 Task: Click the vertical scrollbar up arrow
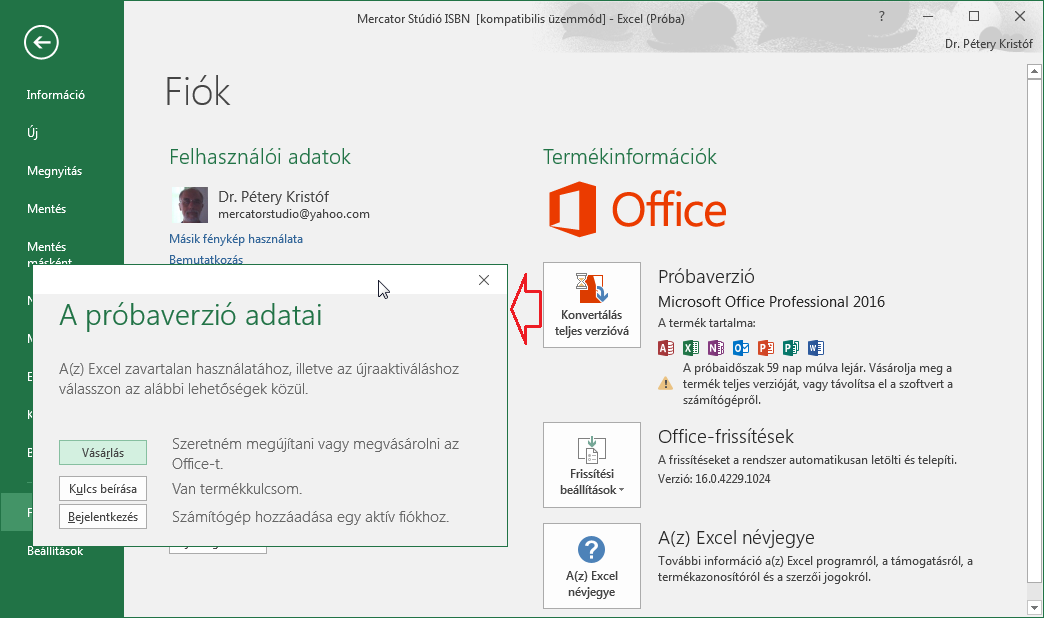pyautogui.click(x=1034, y=71)
